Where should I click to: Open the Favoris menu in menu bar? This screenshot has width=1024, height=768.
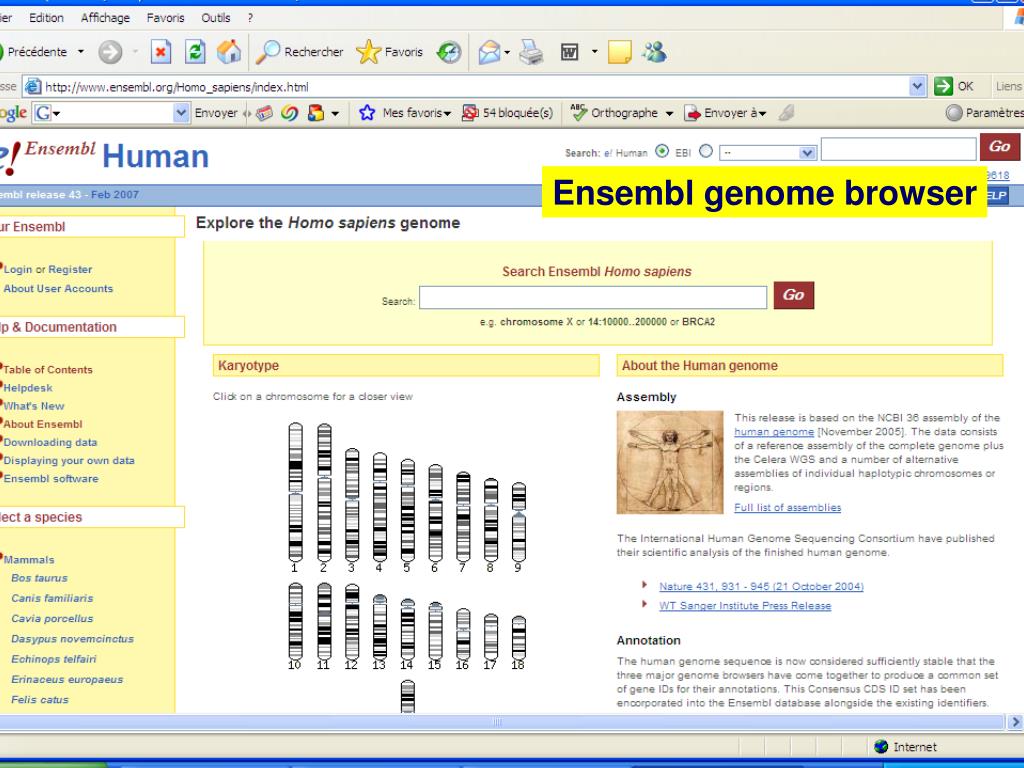click(165, 18)
